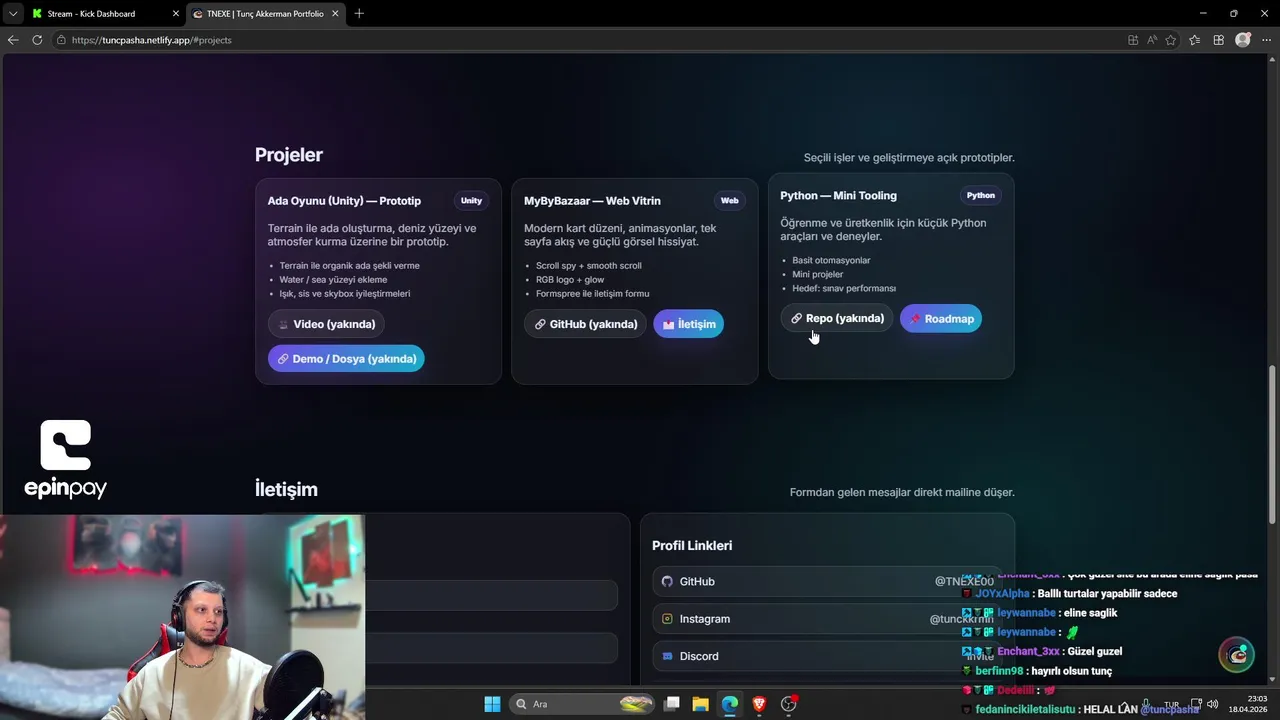Click the Projeler section heading
The width and height of the screenshot is (1280, 720).
[288, 155]
